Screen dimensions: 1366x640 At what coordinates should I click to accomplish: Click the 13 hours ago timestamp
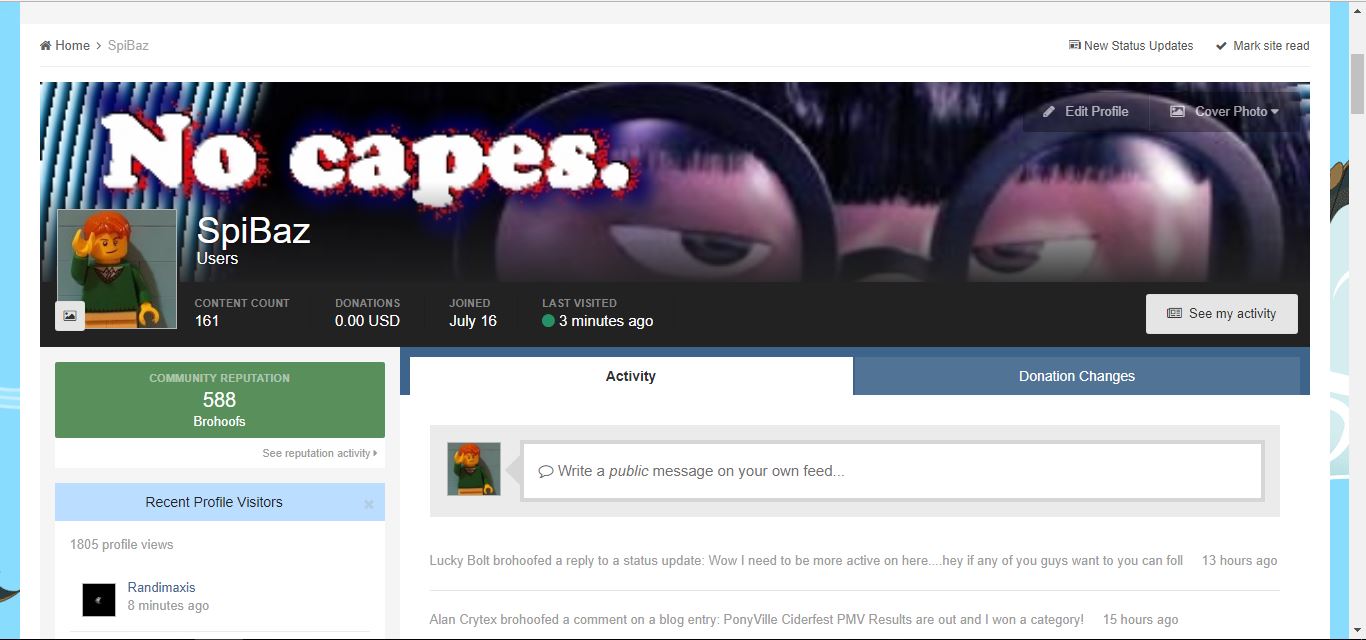tap(1240, 561)
